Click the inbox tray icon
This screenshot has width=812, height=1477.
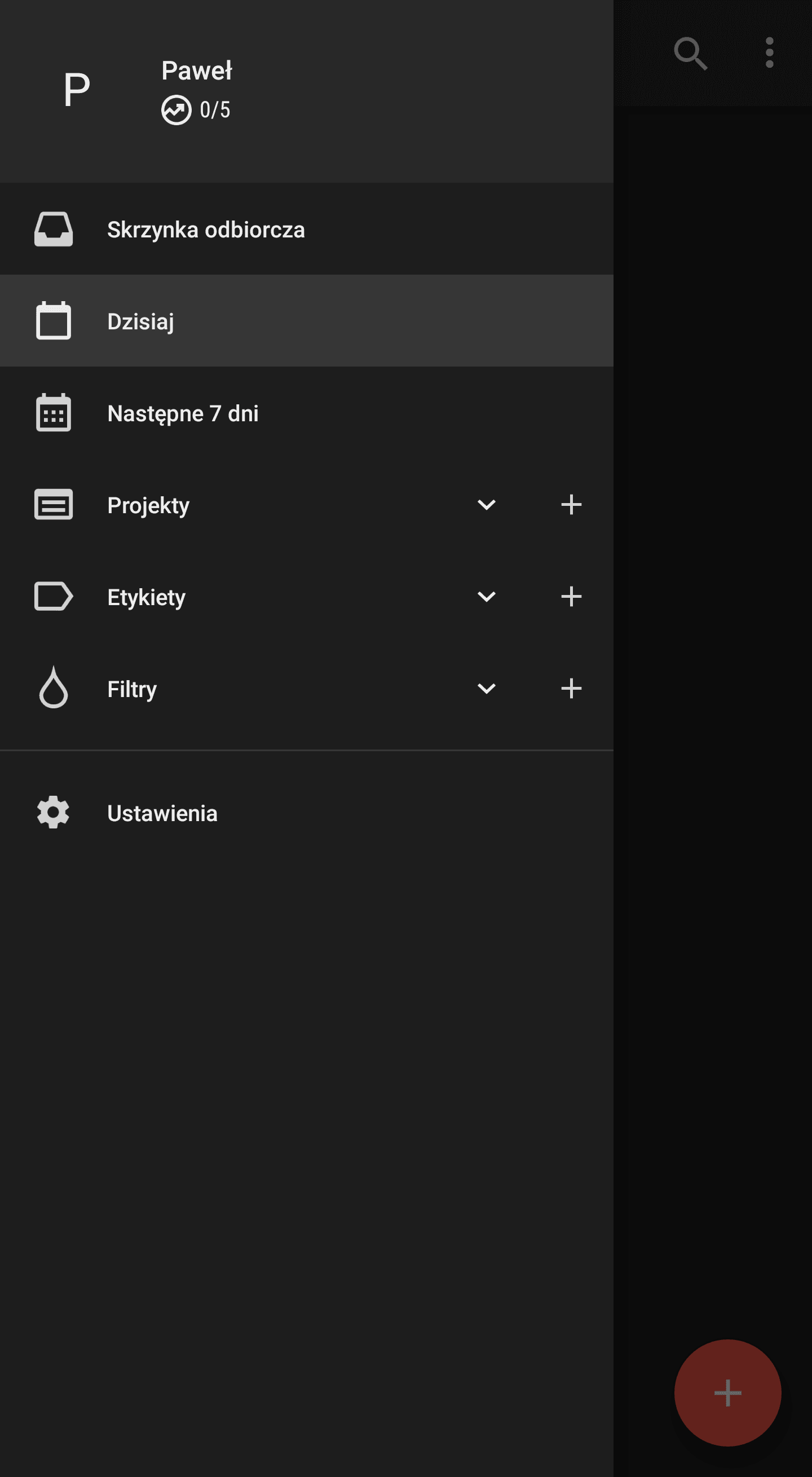point(54,230)
